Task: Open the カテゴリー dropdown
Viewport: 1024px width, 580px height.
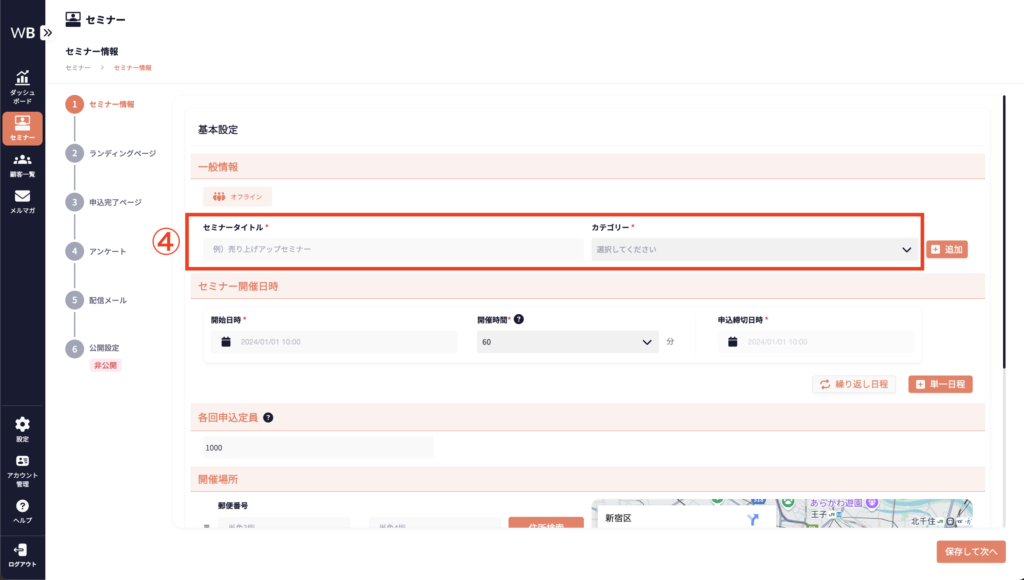Action: [x=753, y=249]
